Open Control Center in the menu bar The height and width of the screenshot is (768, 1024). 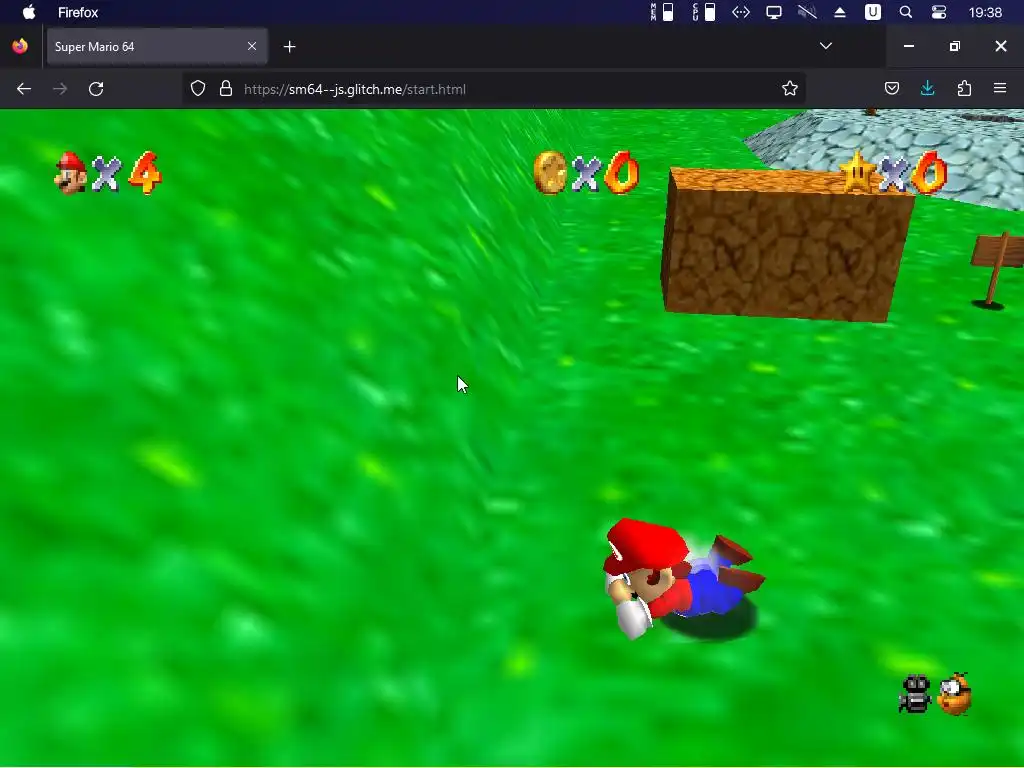point(938,12)
